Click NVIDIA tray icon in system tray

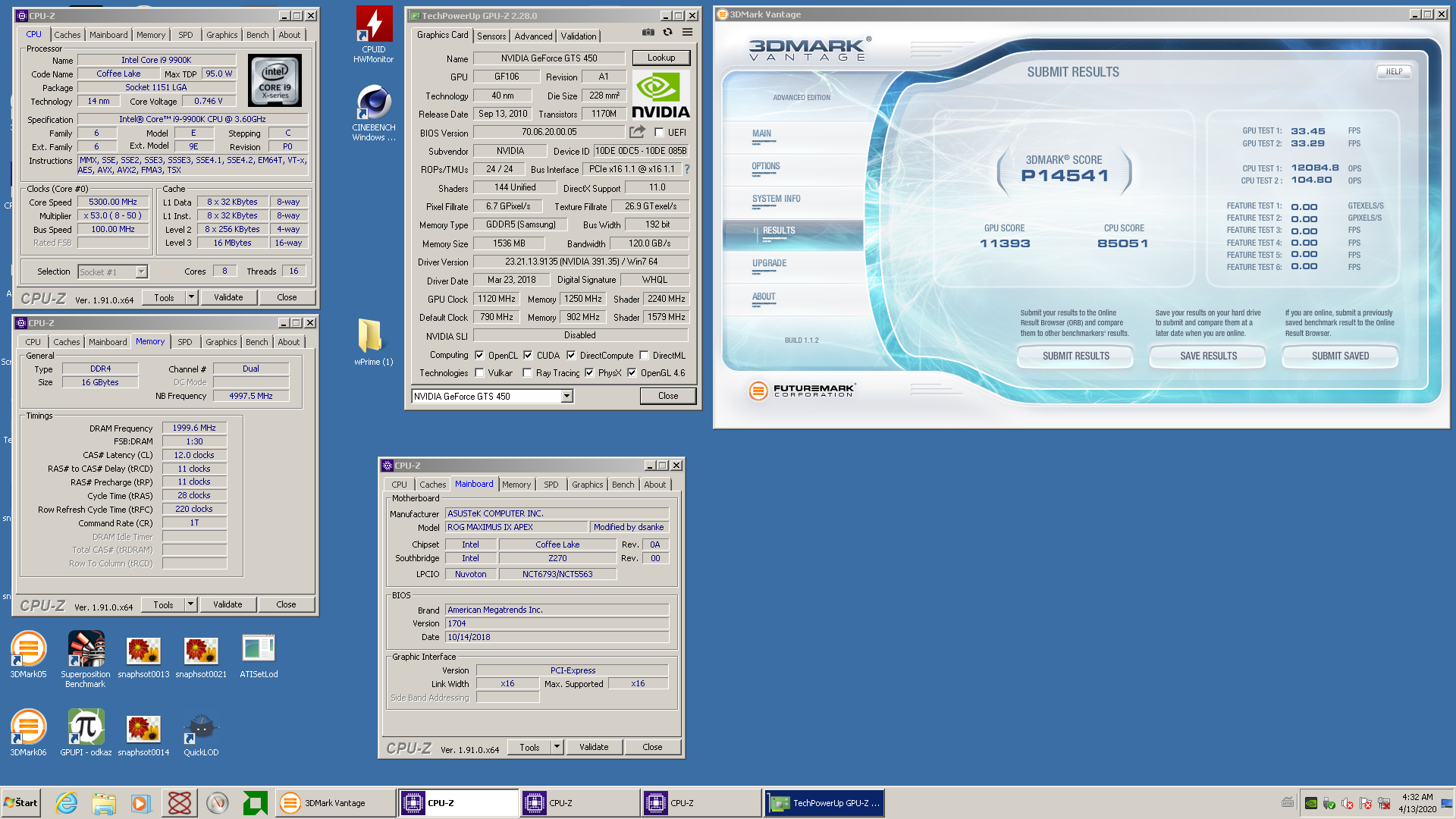pos(1310,803)
